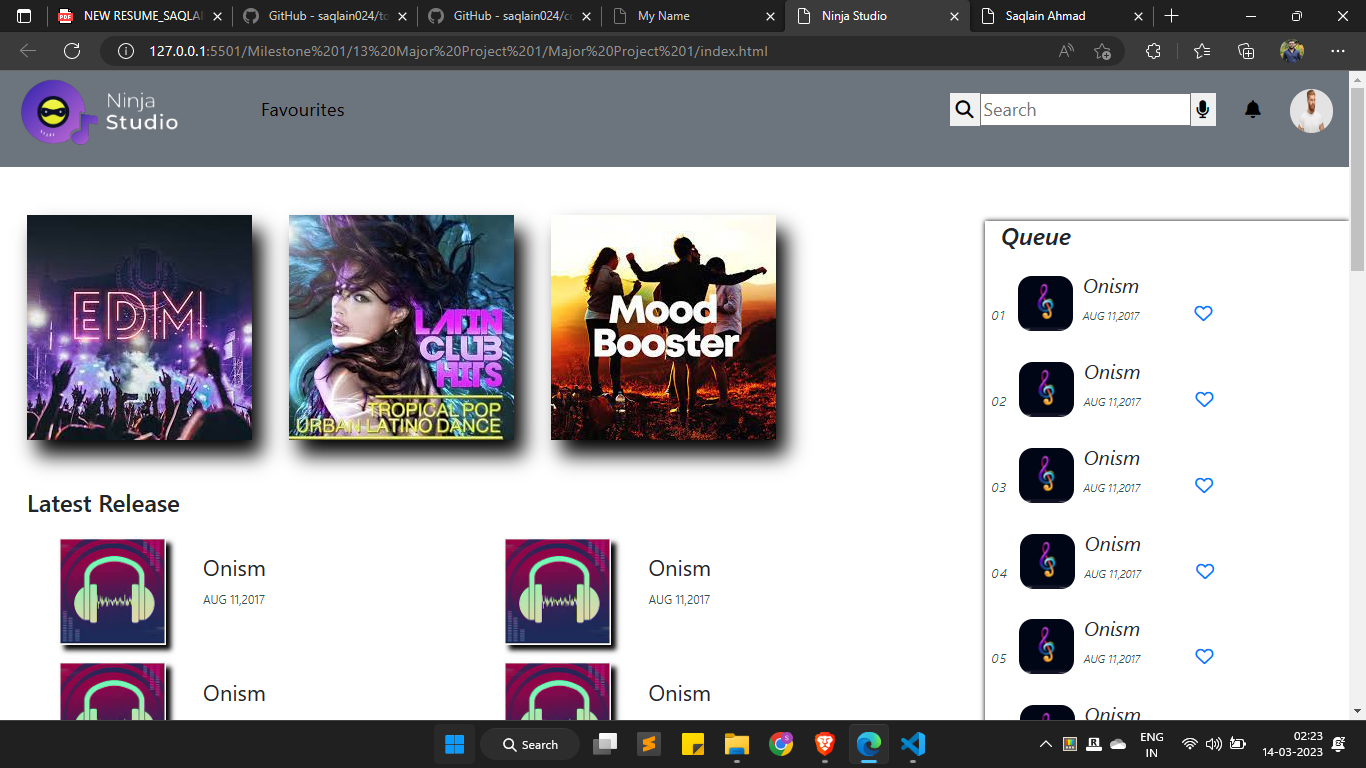Open Visual Studio Code from the taskbar

[912, 744]
